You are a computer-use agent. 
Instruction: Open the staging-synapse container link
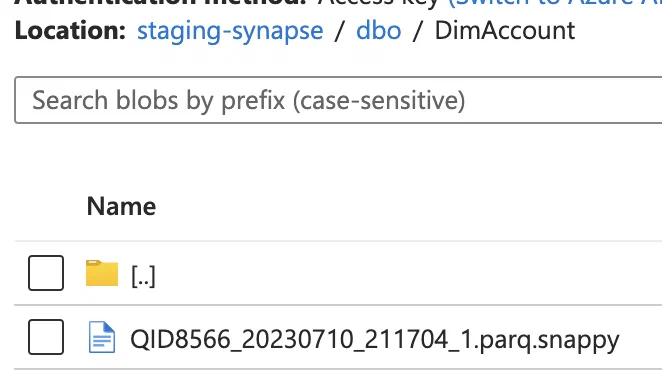pyautogui.click(x=230, y=31)
